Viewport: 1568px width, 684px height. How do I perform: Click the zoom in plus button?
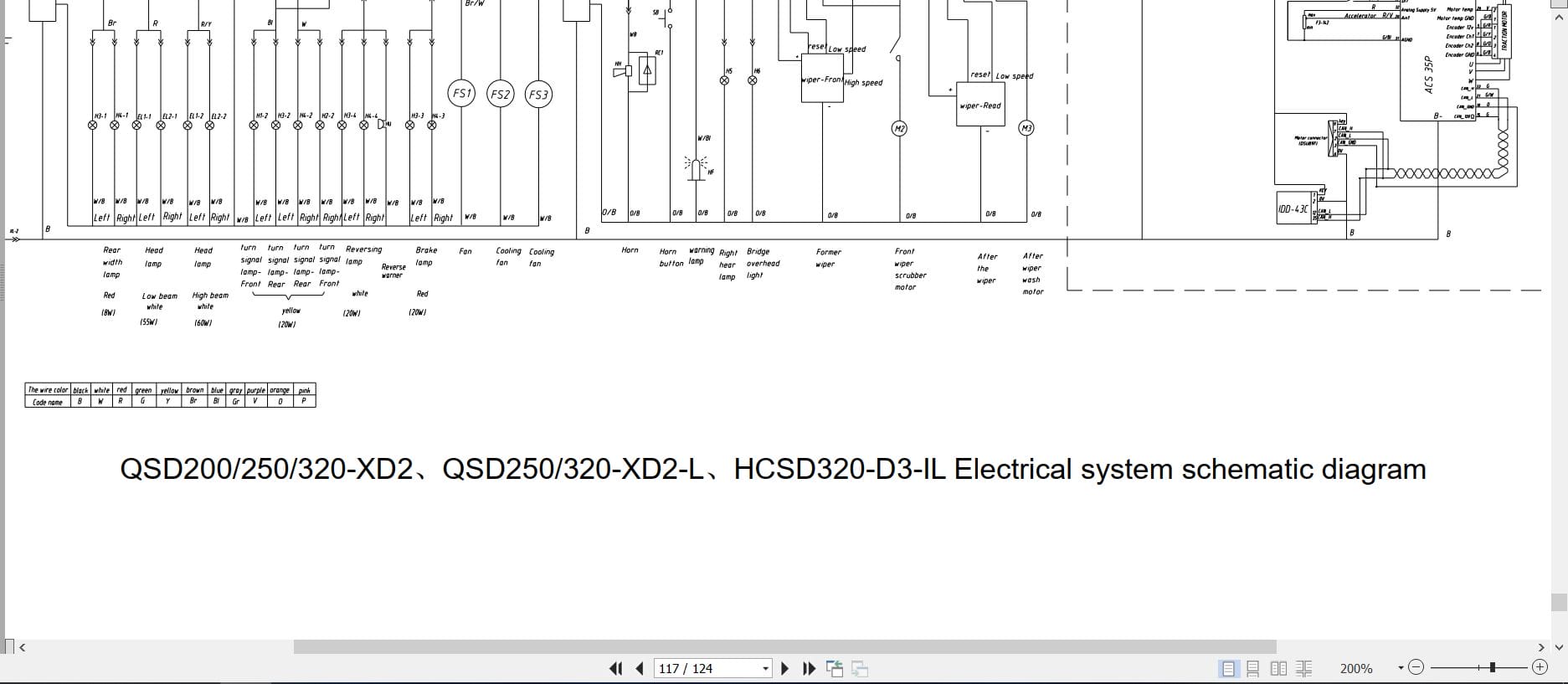tap(1540, 667)
